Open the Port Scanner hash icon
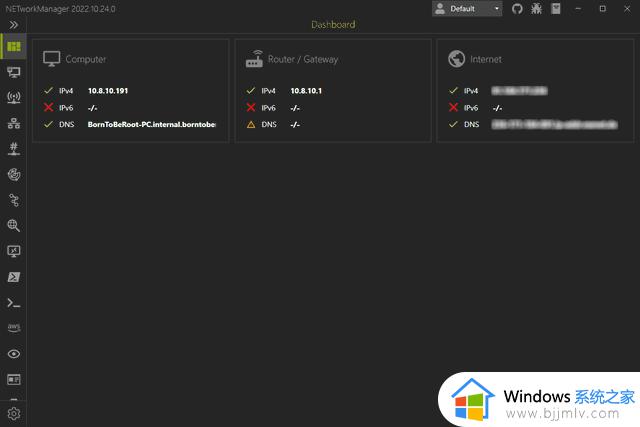This screenshot has width=640, height=427. [x=13, y=149]
